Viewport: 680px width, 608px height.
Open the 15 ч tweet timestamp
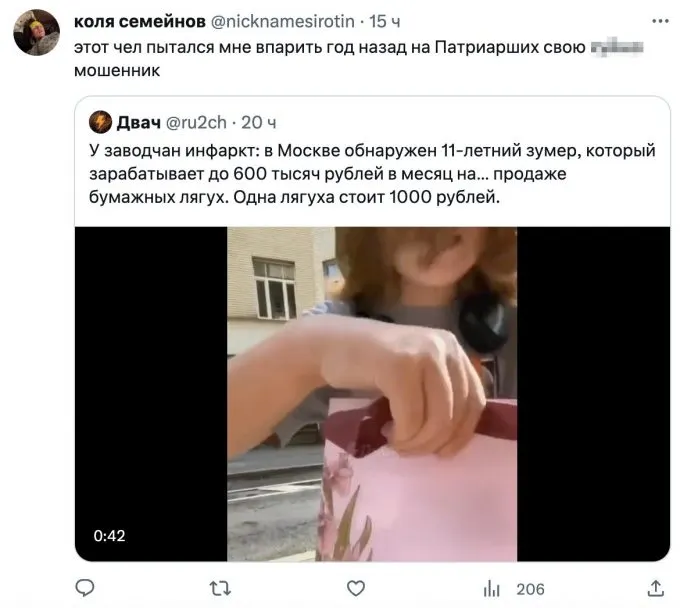pos(385,21)
